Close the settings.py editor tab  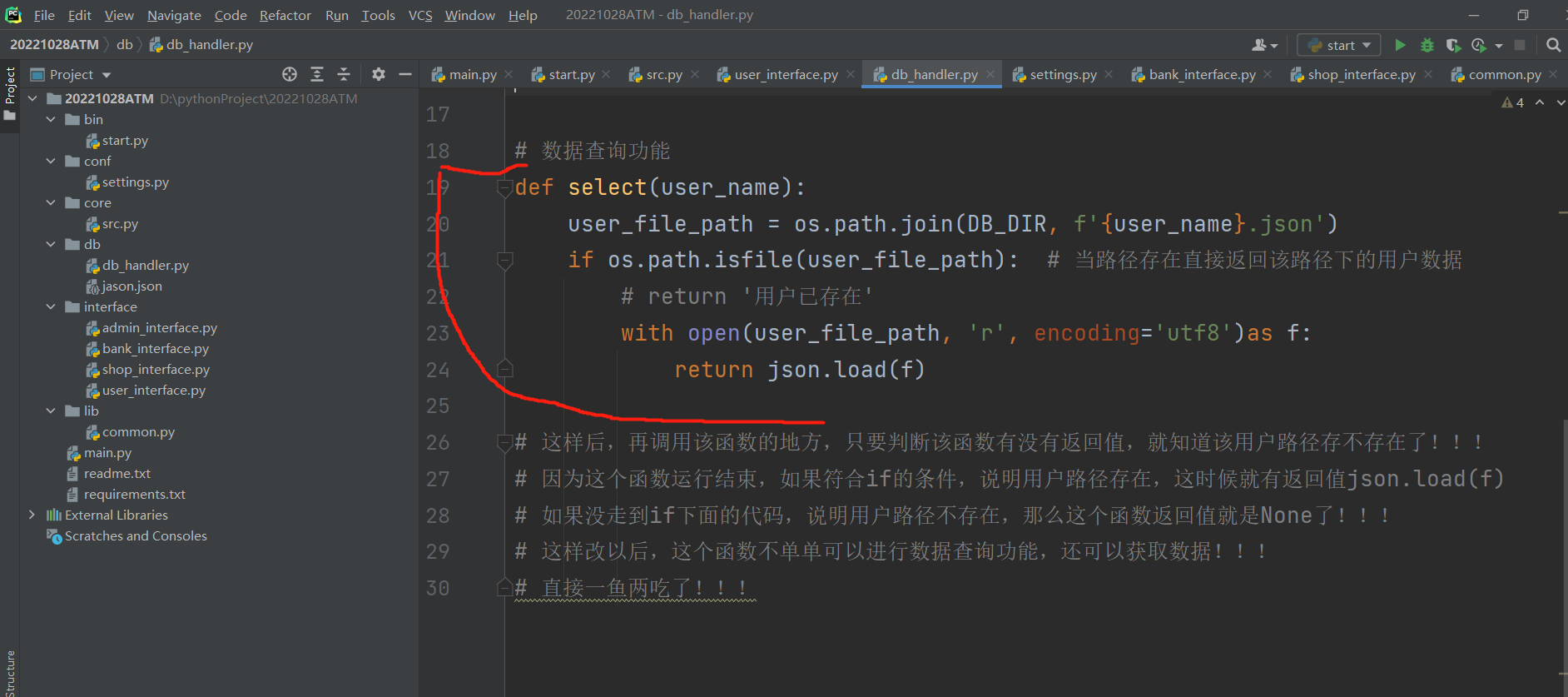[1109, 74]
